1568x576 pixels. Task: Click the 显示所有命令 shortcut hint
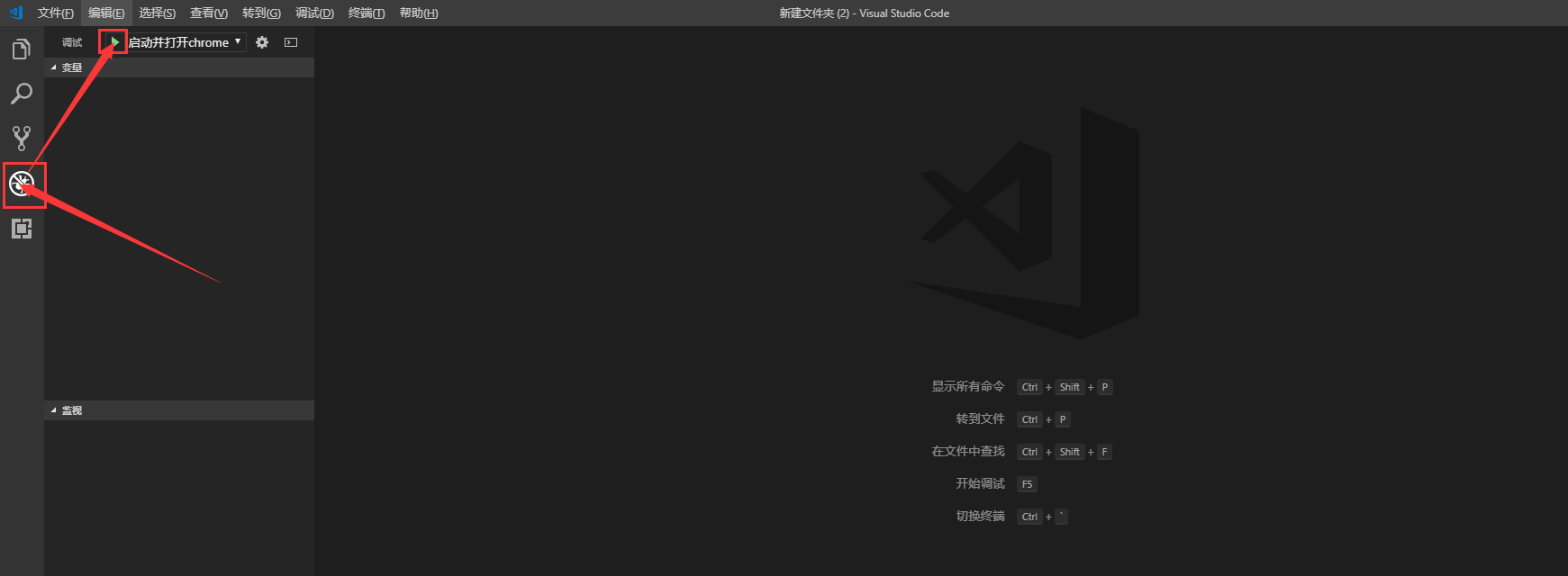click(968, 386)
